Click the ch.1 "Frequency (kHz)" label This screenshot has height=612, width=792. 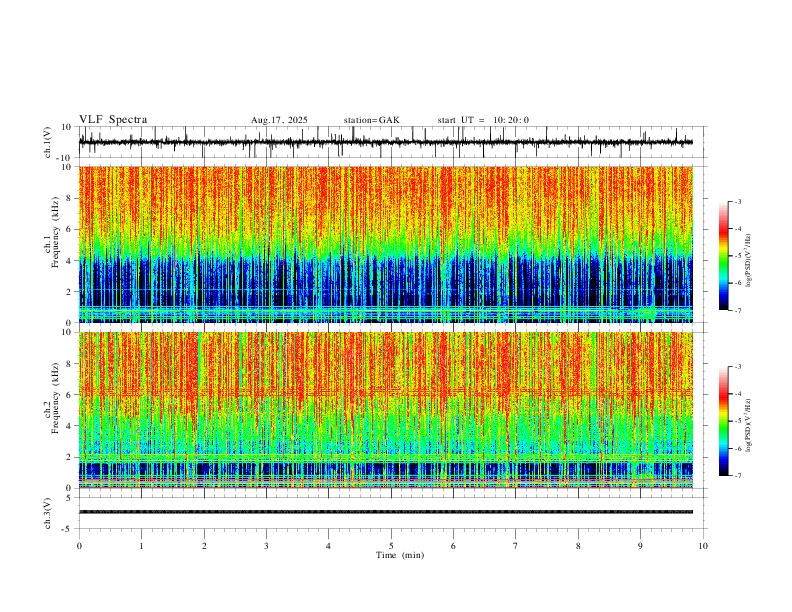[x=56, y=232]
